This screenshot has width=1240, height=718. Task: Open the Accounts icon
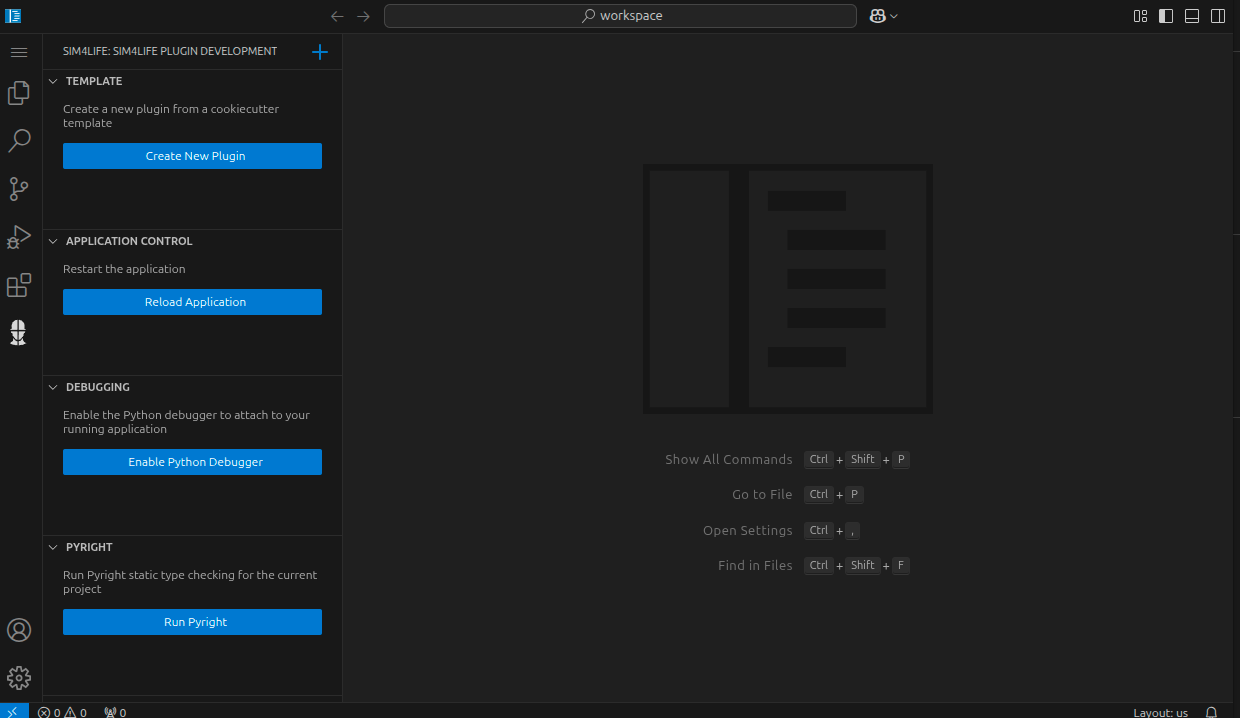click(19, 630)
